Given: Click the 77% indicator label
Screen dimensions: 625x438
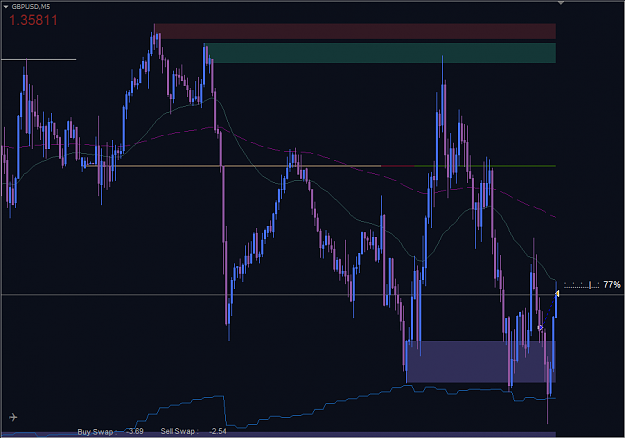Looking at the screenshot, I should click(x=612, y=285).
